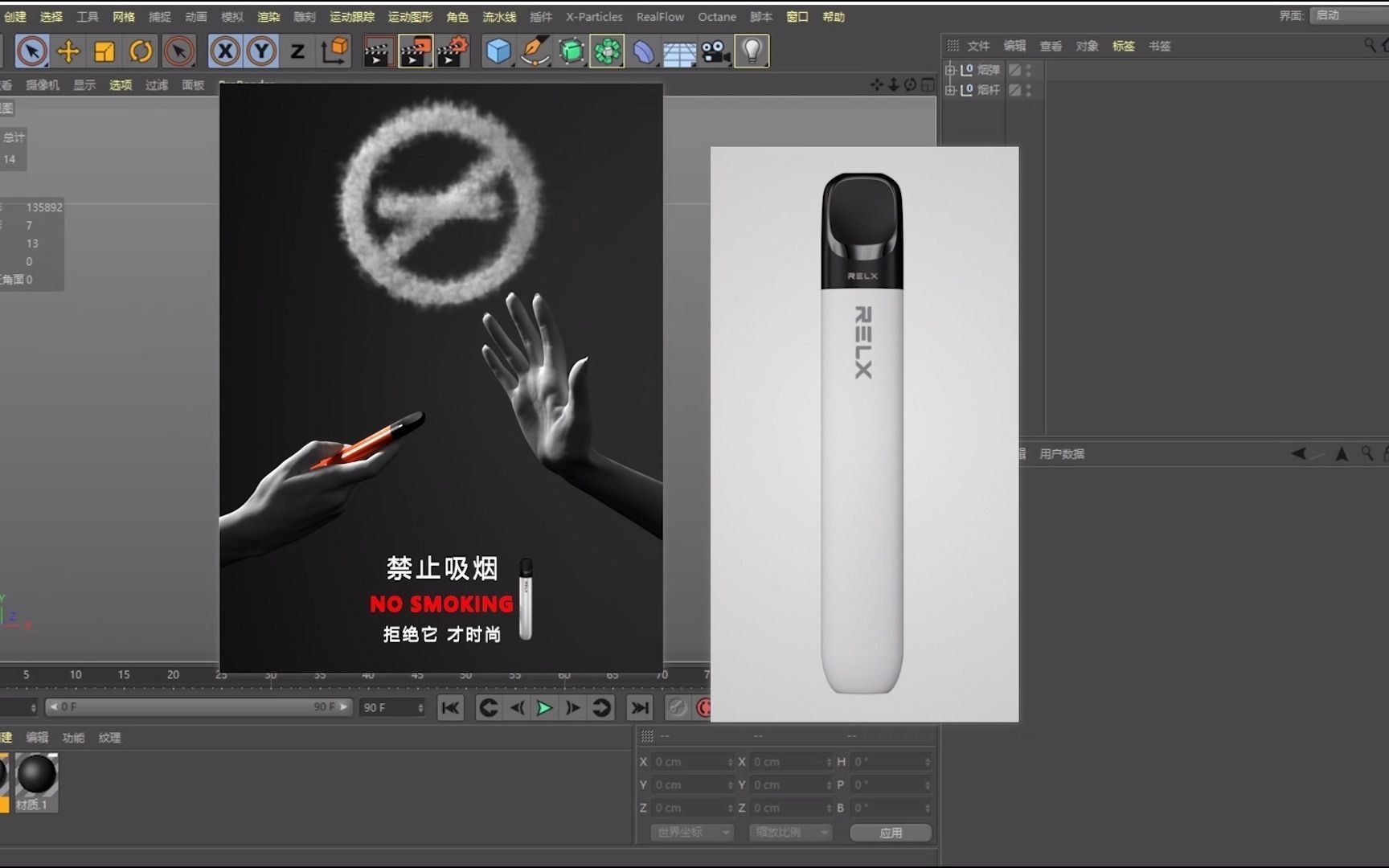Click the attribute manager search icon

click(1366, 453)
